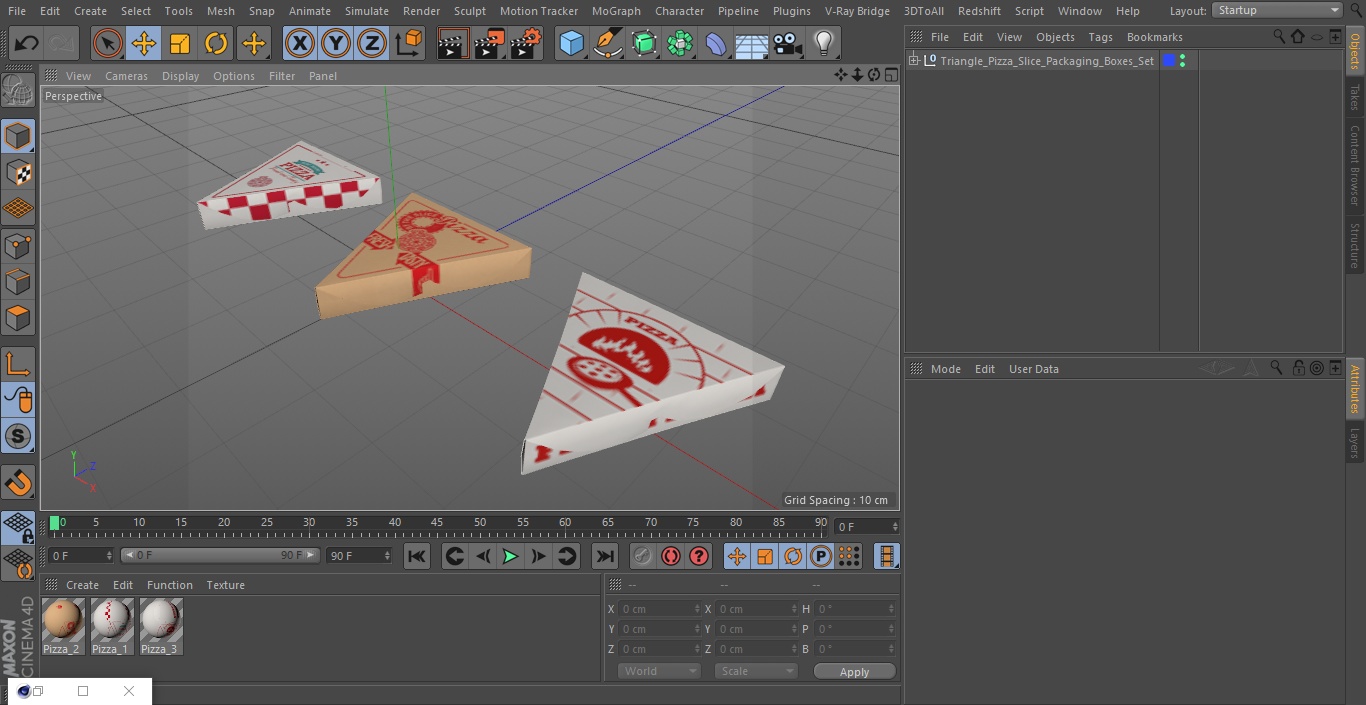This screenshot has width=1366, height=705.
Task: Select the Pizza_2 material thumbnail
Action: 63,627
